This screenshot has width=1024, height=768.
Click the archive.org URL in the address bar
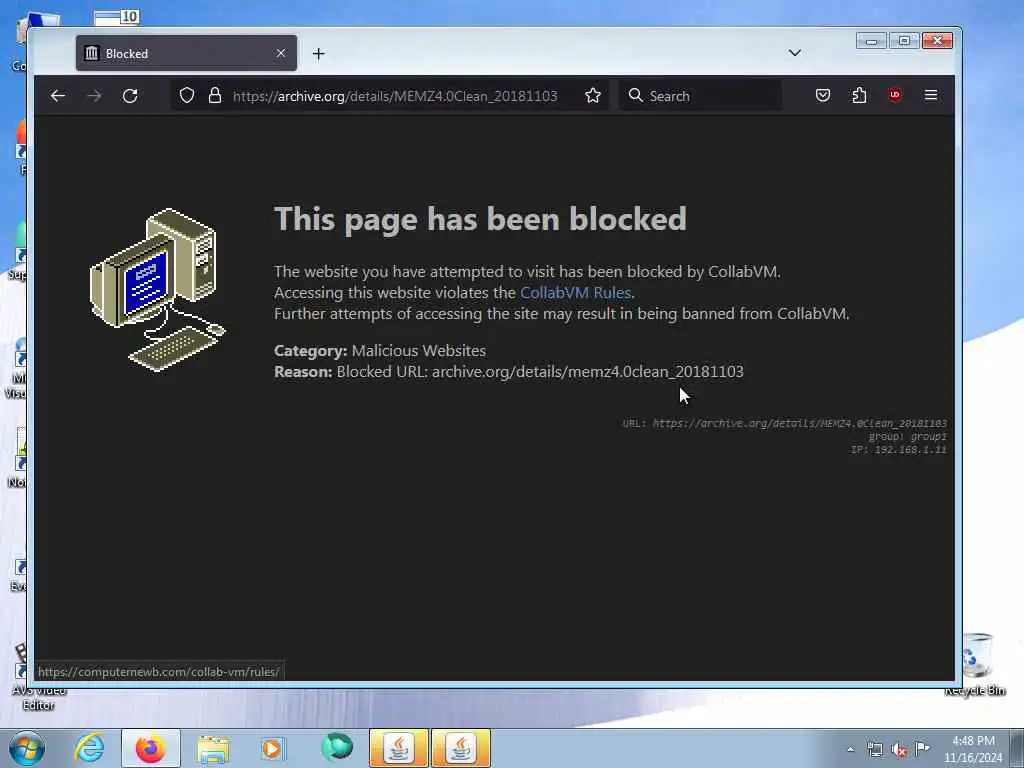[x=394, y=96]
